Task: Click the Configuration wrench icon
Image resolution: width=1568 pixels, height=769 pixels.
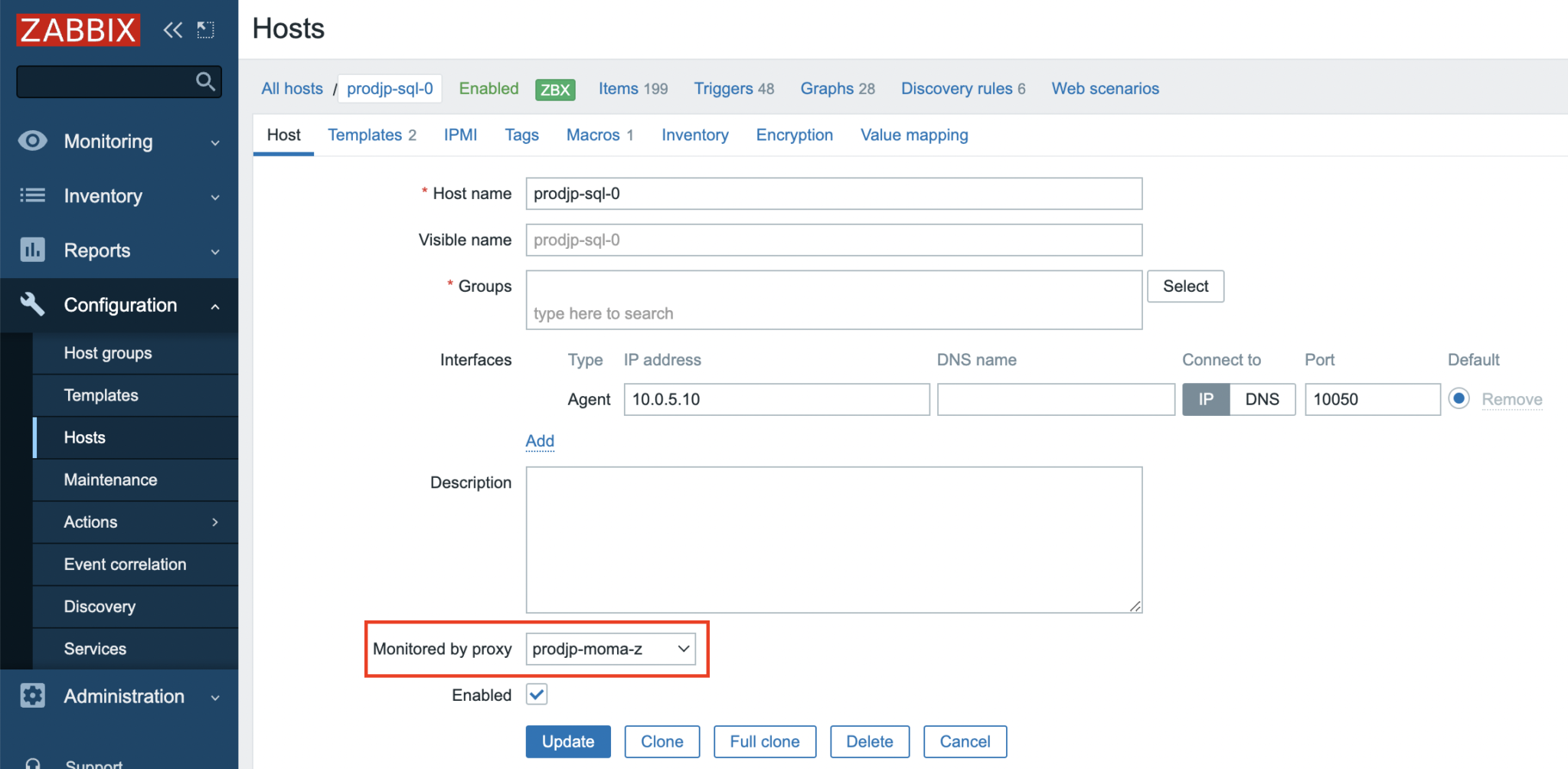Action: point(31,304)
